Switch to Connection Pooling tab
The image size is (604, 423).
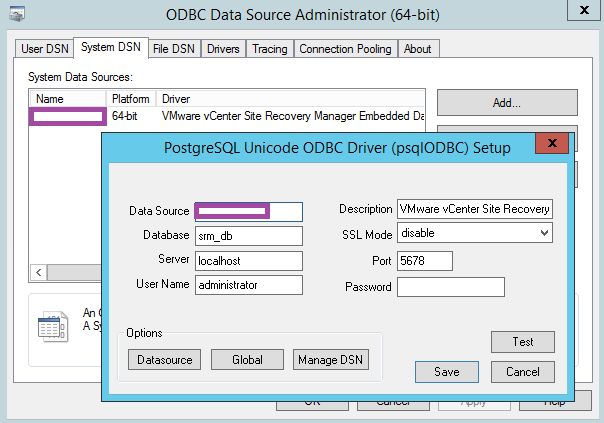coord(346,49)
